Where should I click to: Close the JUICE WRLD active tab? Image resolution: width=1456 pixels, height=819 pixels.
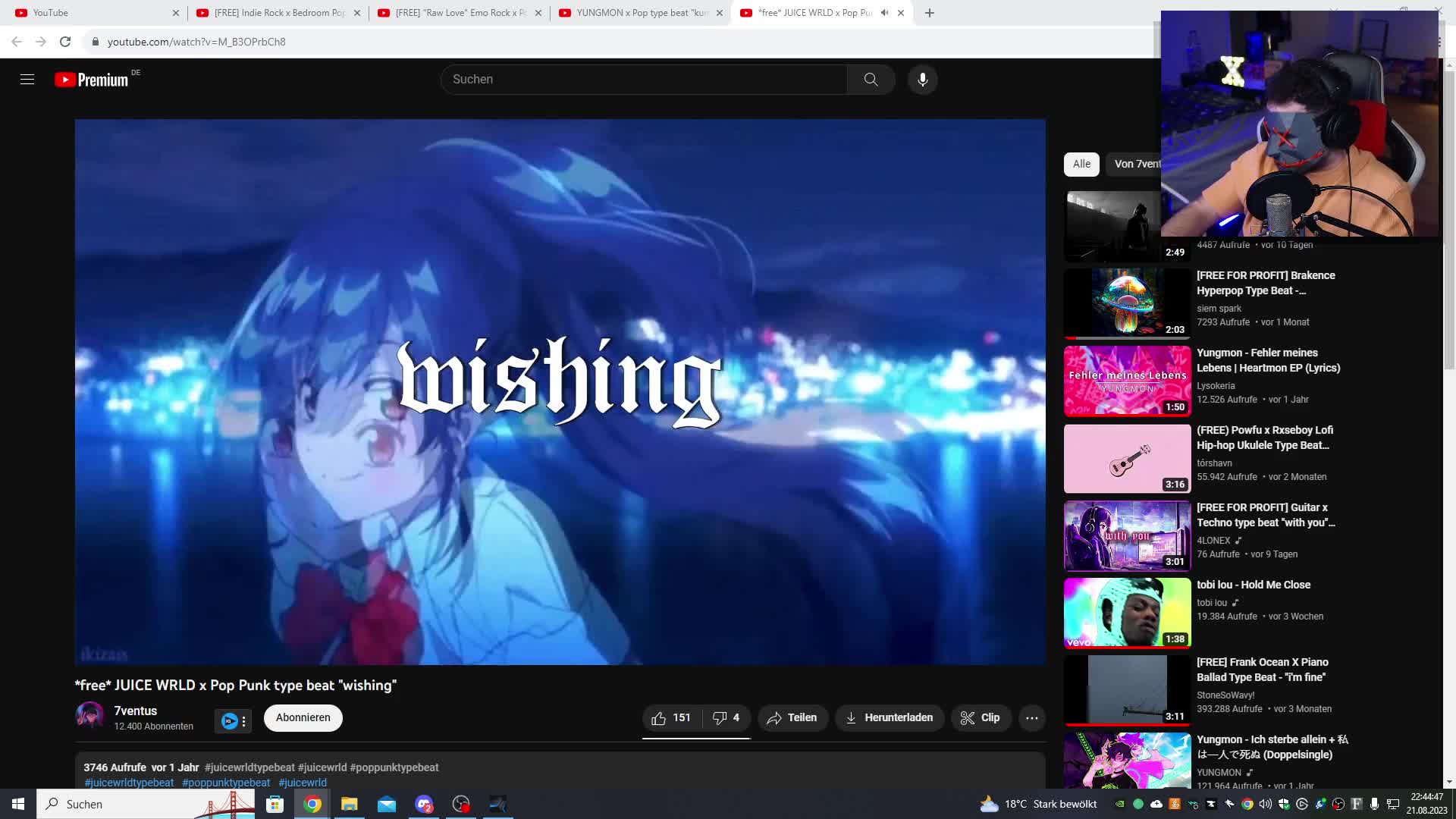(x=901, y=13)
